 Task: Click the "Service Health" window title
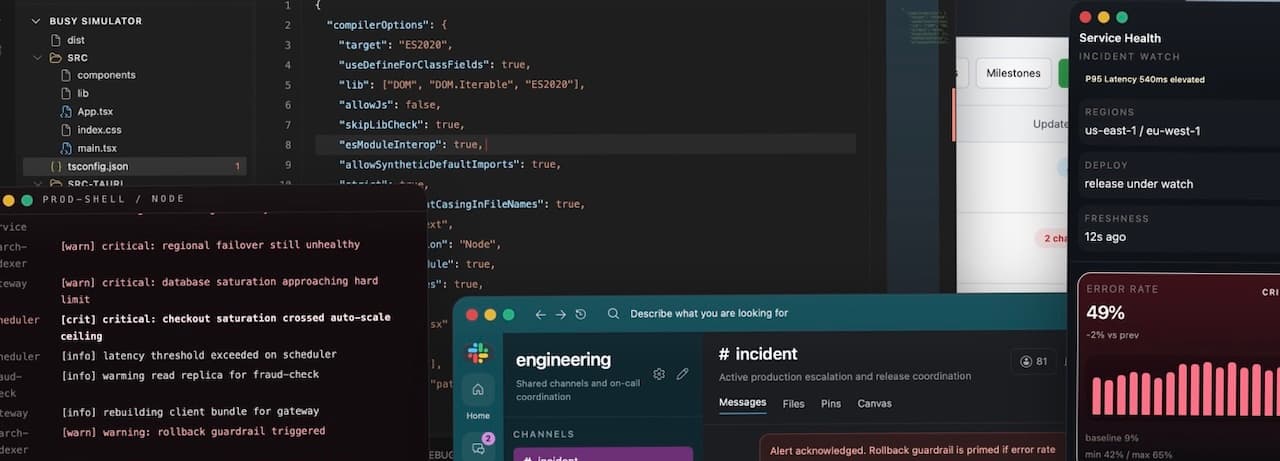click(1120, 38)
